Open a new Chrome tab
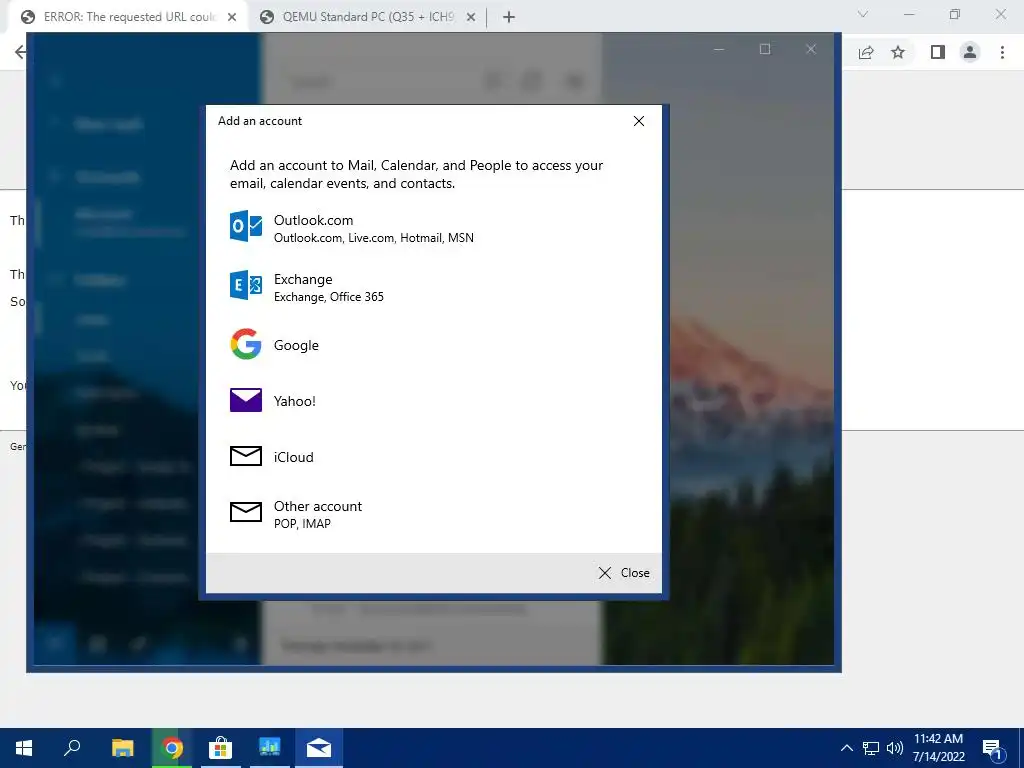This screenshot has width=1024, height=768. pyautogui.click(x=509, y=17)
